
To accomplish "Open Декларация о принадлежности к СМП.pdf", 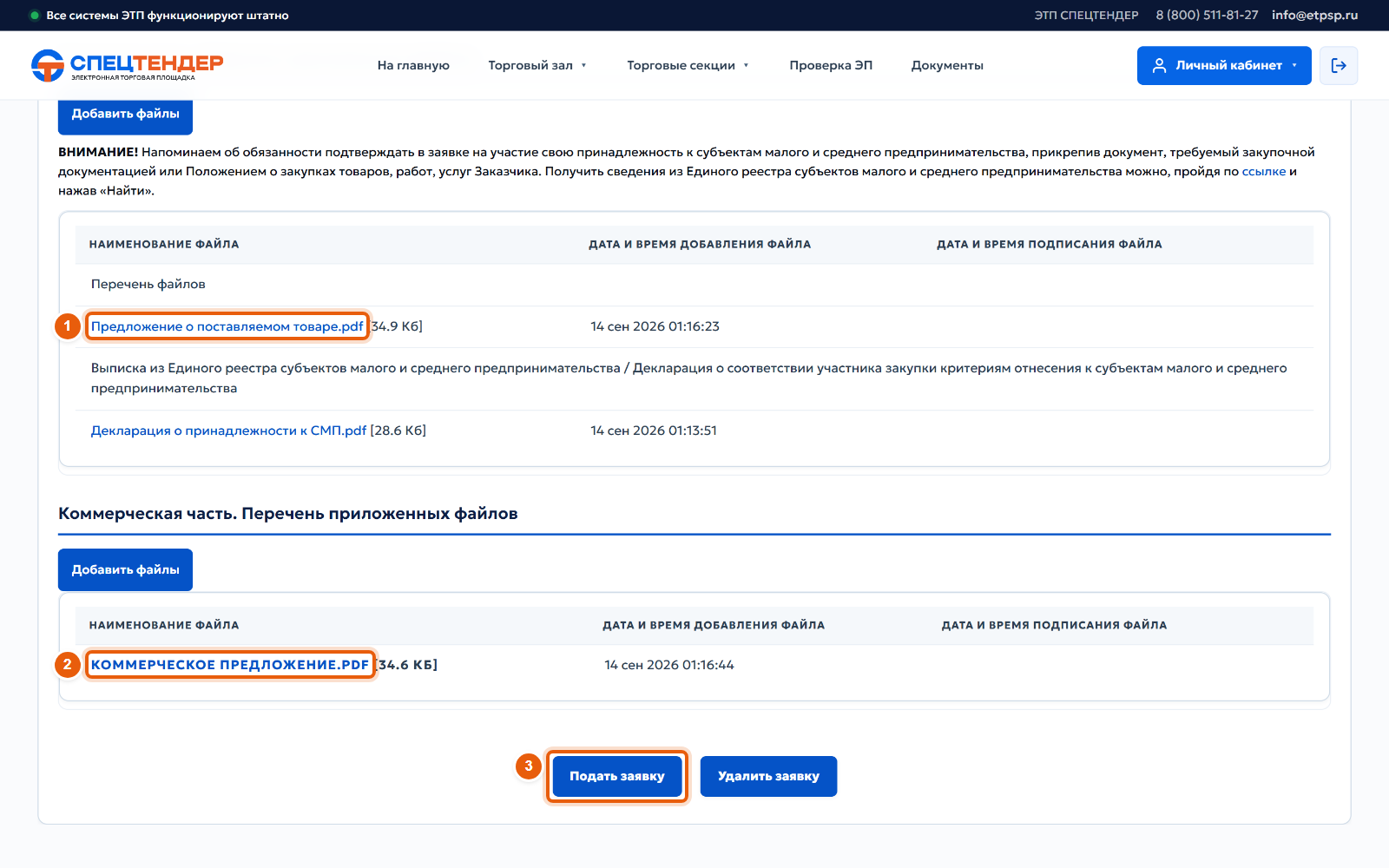I will [x=229, y=431].
